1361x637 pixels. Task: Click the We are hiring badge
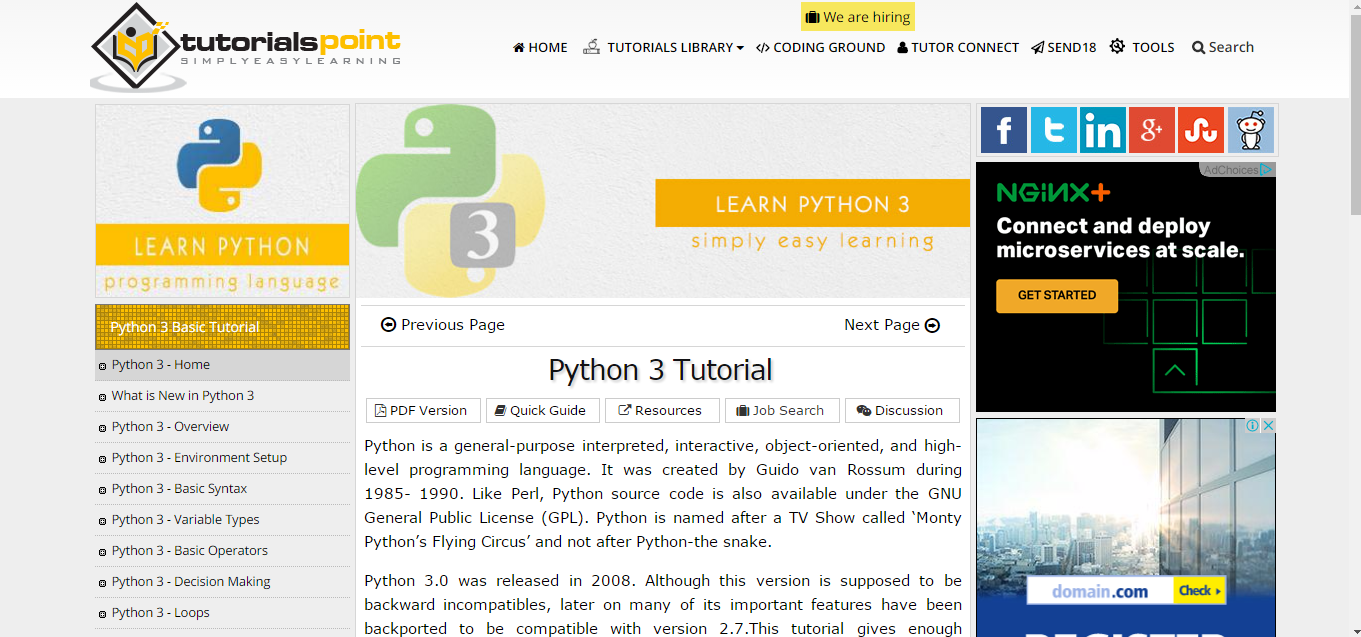tap(858, 17)
